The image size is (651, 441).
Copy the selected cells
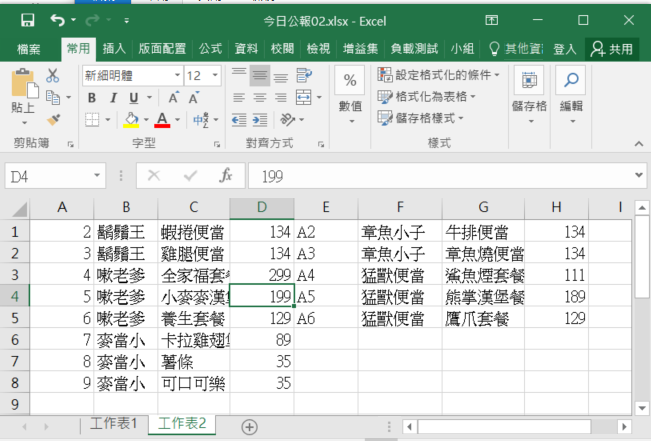point(53,98)
